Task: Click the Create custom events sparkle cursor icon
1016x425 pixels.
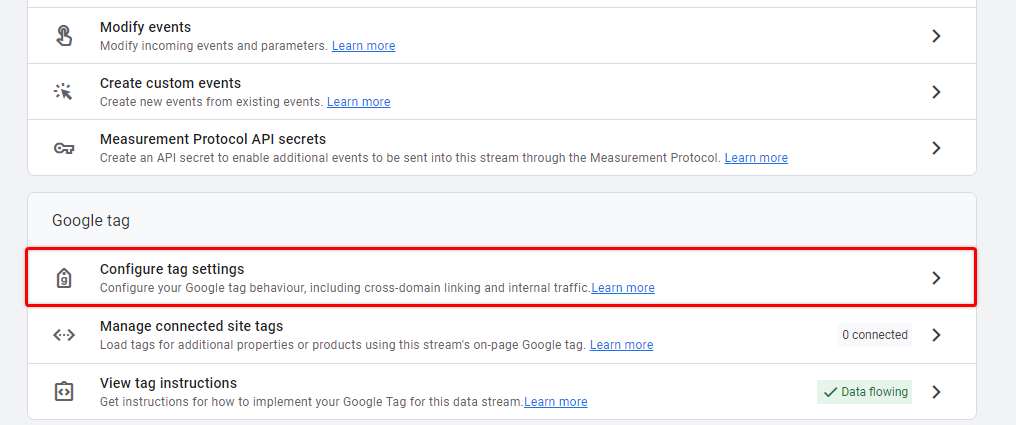Action: 64,91
